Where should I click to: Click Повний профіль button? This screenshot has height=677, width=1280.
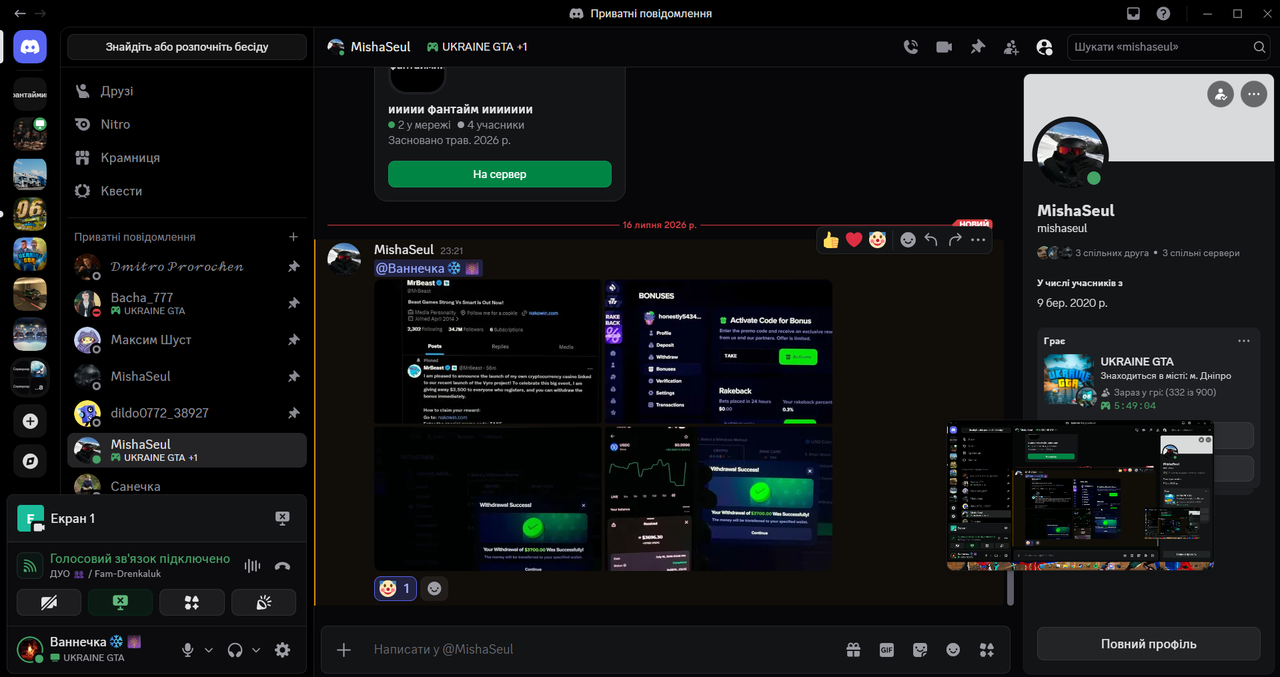tap(1148, 644)
